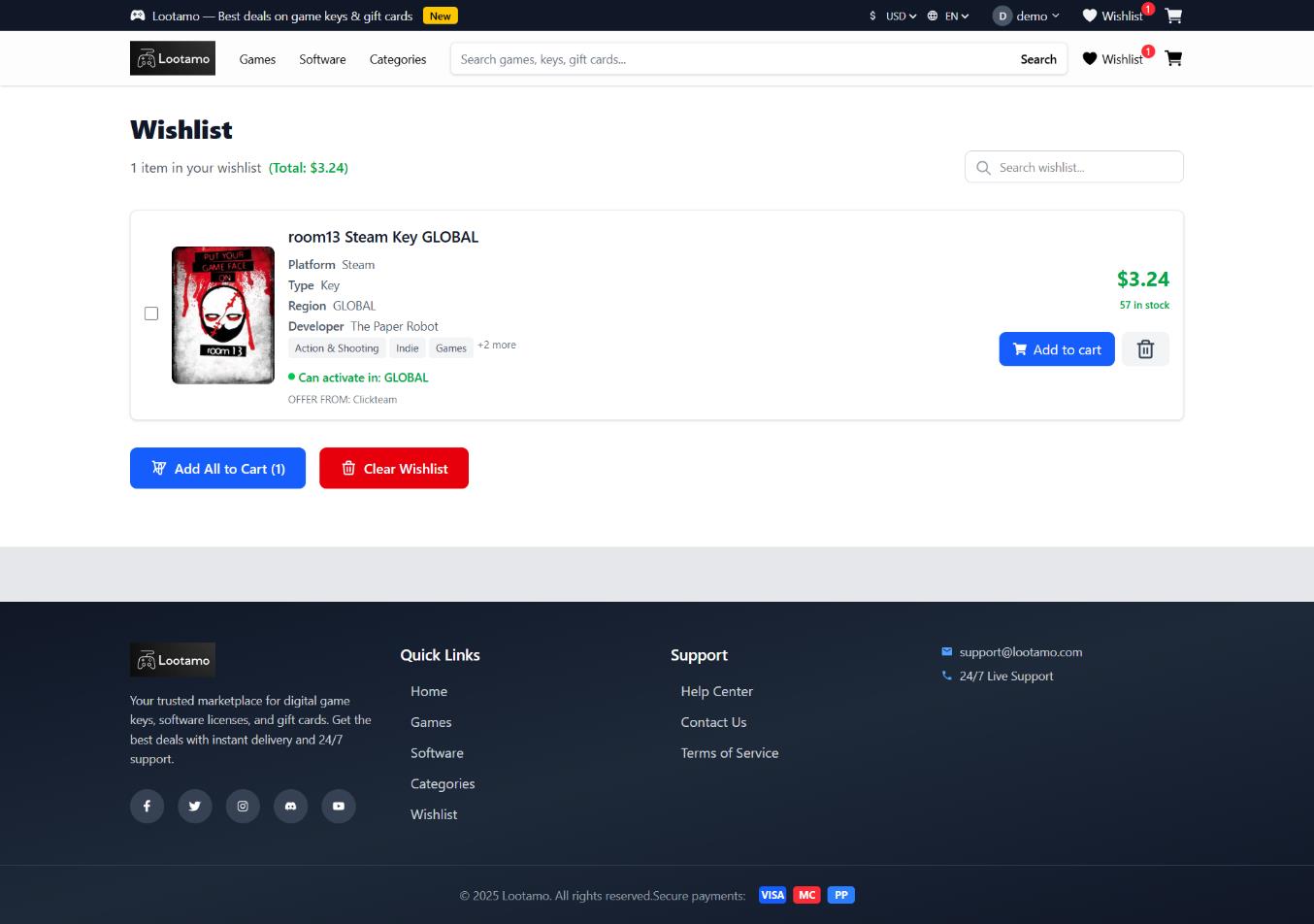Tick the checkbox next to room13 Steam Key

coord(151,313)
